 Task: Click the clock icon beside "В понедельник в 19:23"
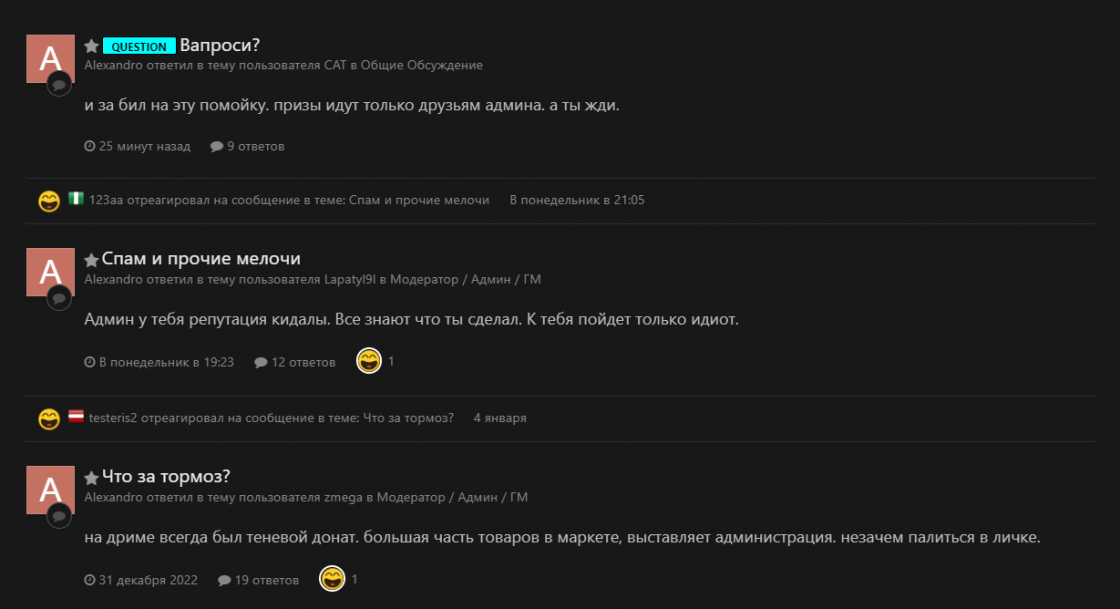pos(91,362)
